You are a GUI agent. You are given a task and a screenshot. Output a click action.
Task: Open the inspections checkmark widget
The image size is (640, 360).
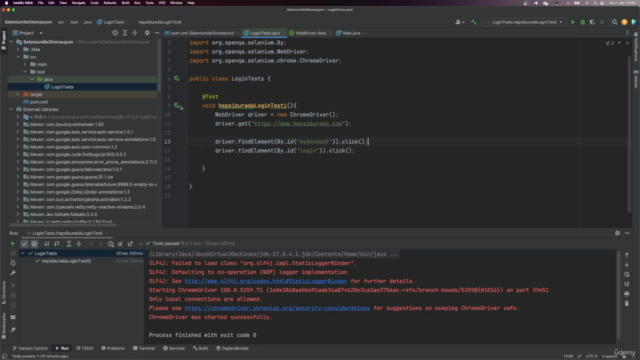coord(610,43)
